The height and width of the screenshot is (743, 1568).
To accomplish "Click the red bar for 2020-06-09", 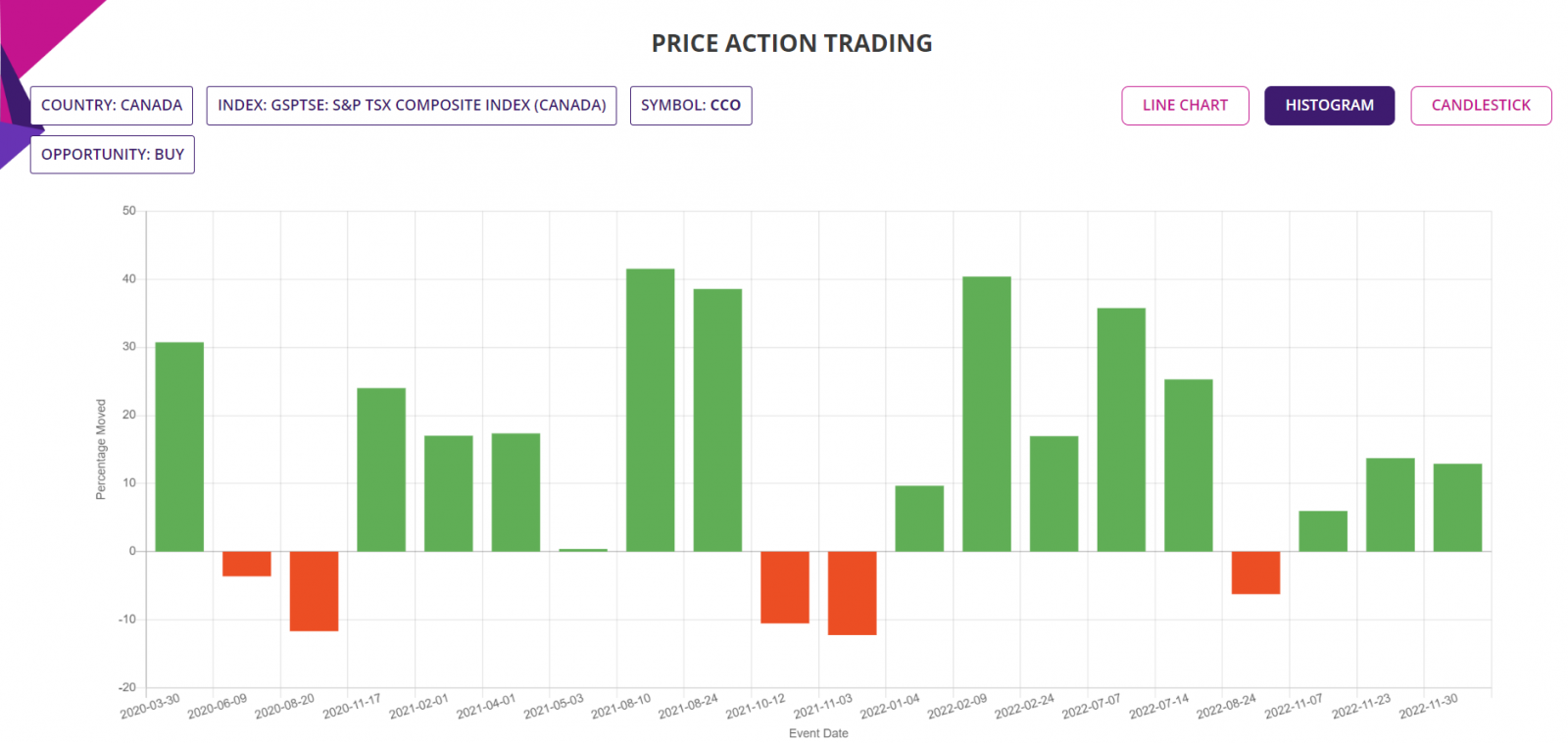I will 247,564.
